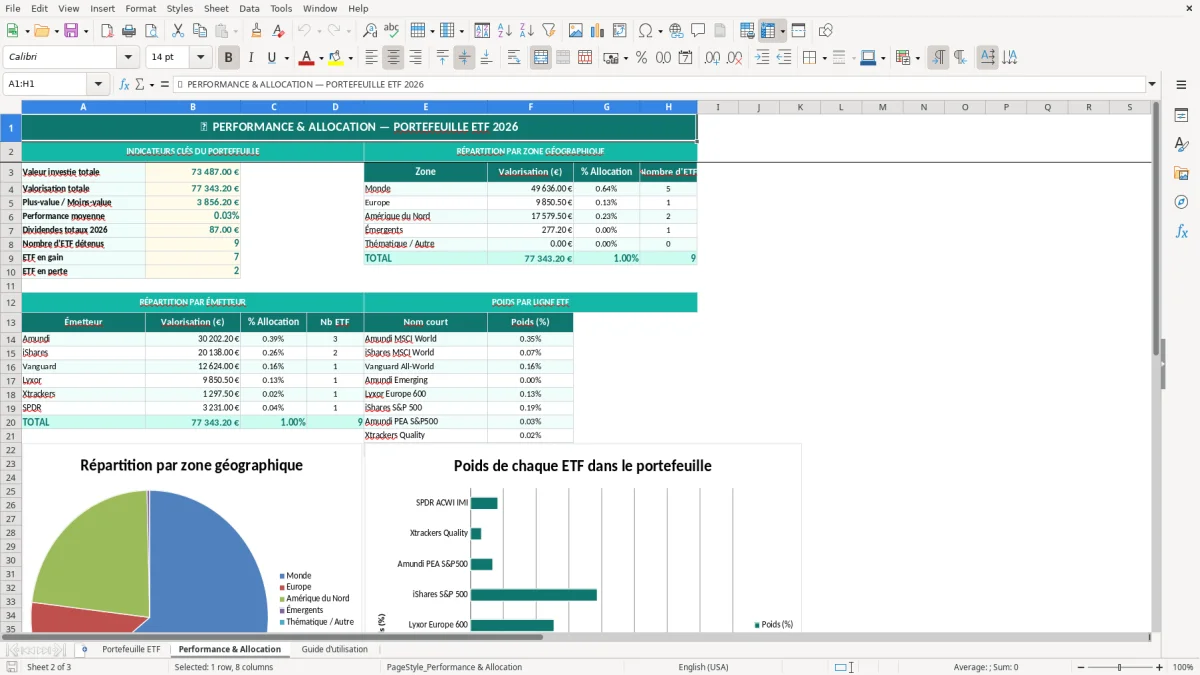The width and height of the screenshot is (1200, 675).
Task: Open the Styles menu
Action: pyautogui.click(x=180, y=8)
